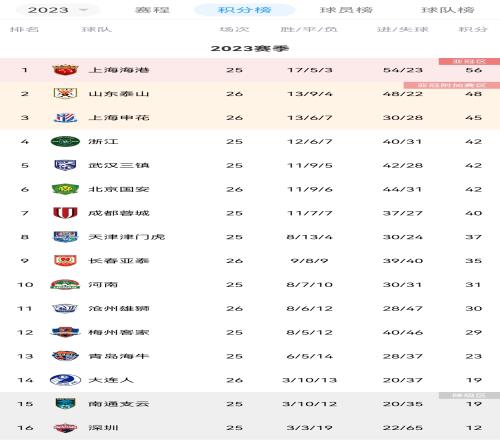Open the 2023 season dropdown

(x=58, y=10)
